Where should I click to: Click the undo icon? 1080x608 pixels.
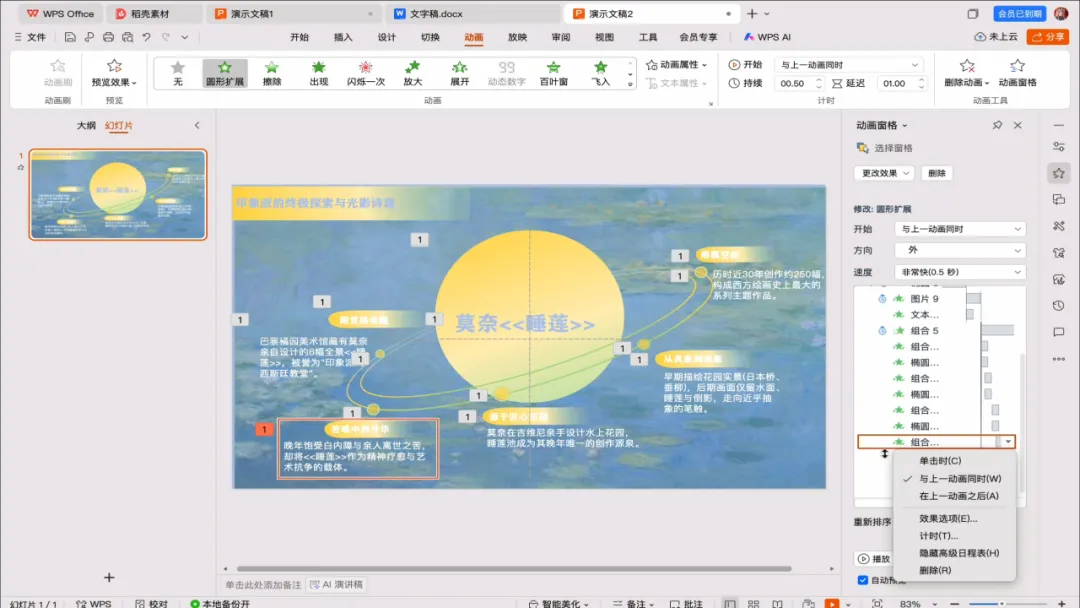coord(147,37)
